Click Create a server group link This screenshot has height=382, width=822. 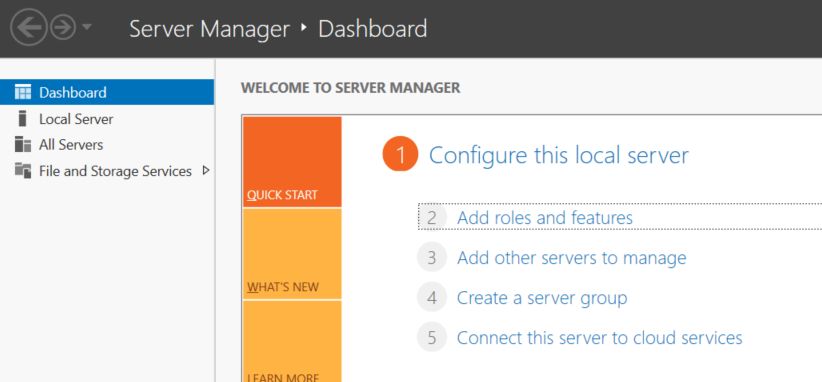tap(542, 298)
